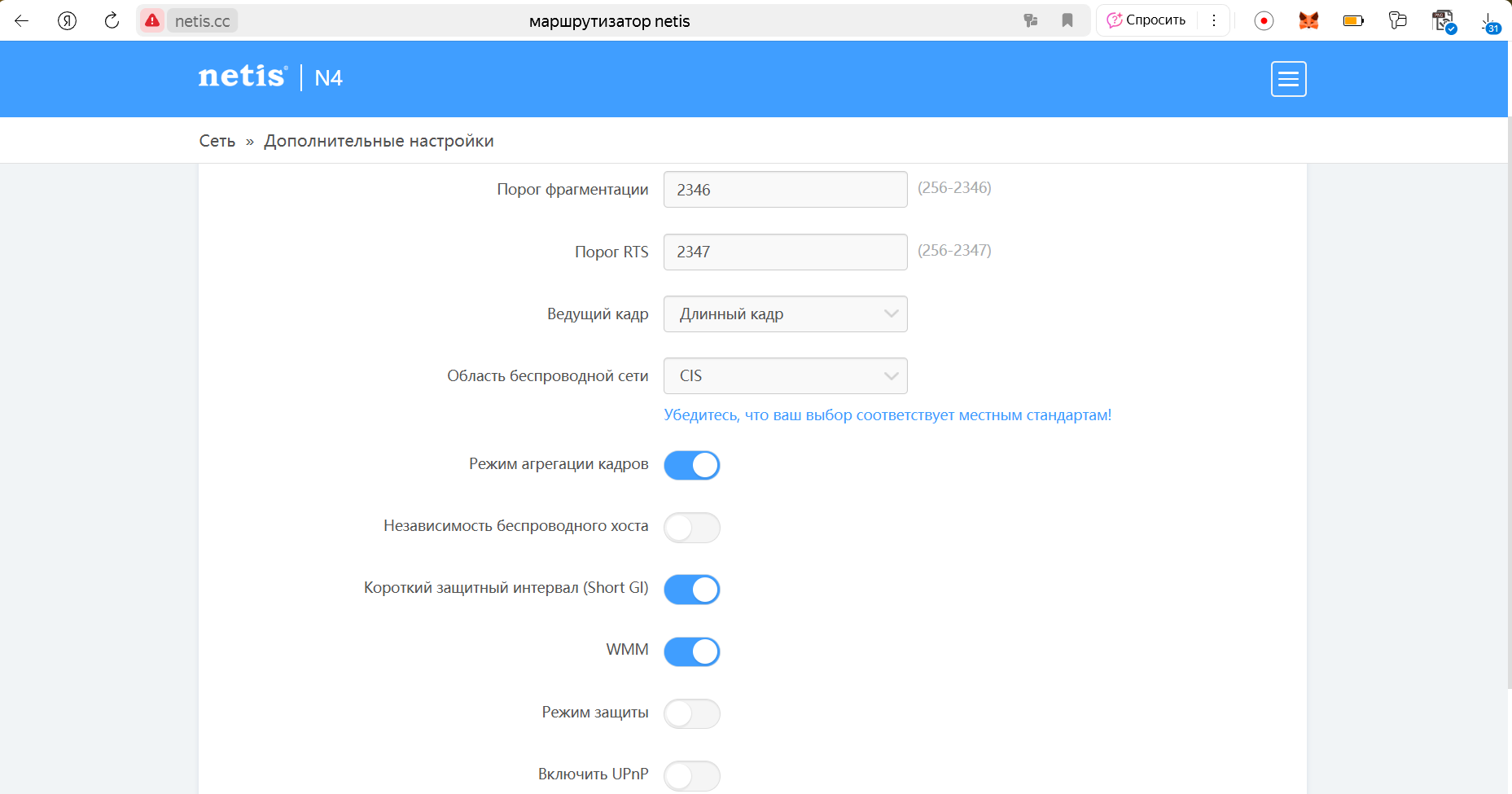Click the Порог RTS input field

click(786, 252)
